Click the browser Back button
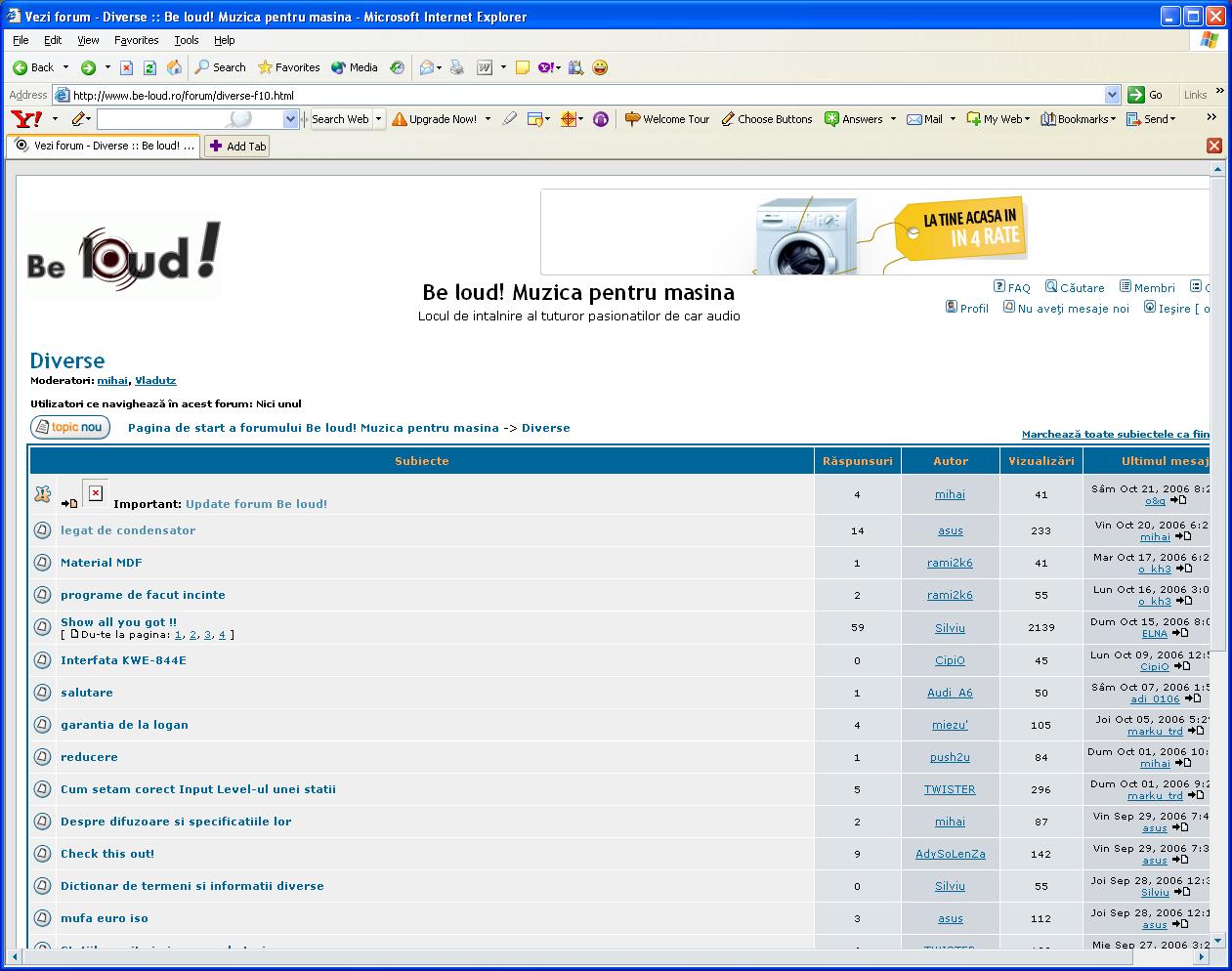Screen dimensions: 1232x971 [x=33, y=67]
